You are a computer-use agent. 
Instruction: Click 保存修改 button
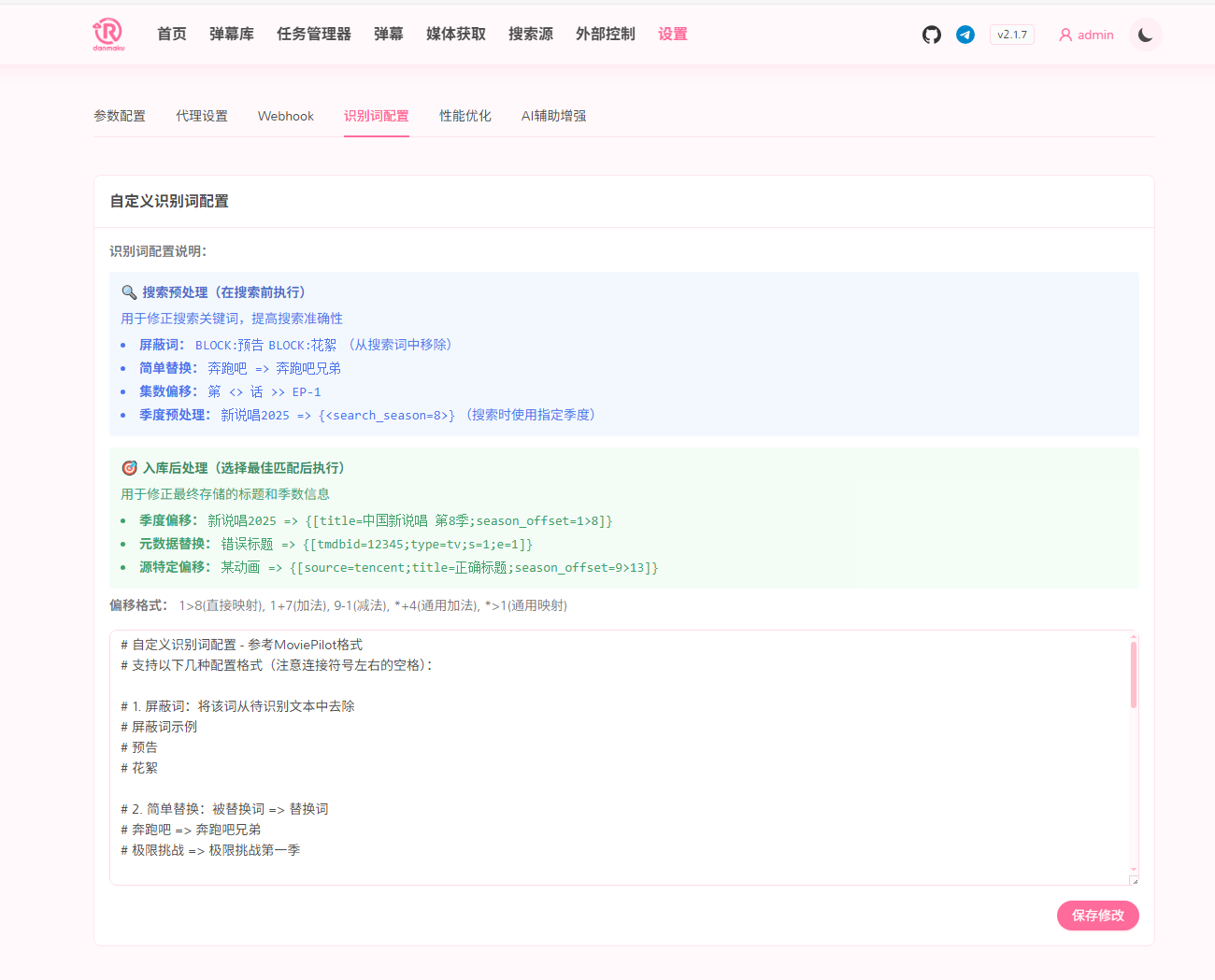(x=1097, y=916)
